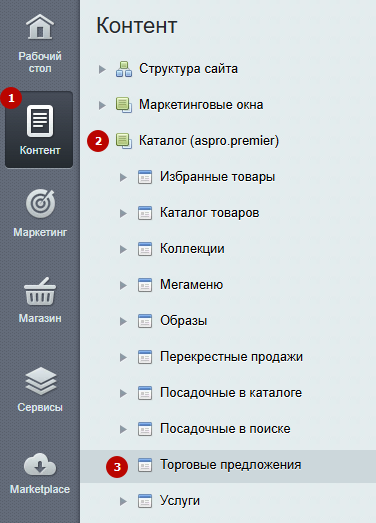Screen dimensions: 376x523
Task: Expand the Мегаменю node
Action: (x=123, y=286)
